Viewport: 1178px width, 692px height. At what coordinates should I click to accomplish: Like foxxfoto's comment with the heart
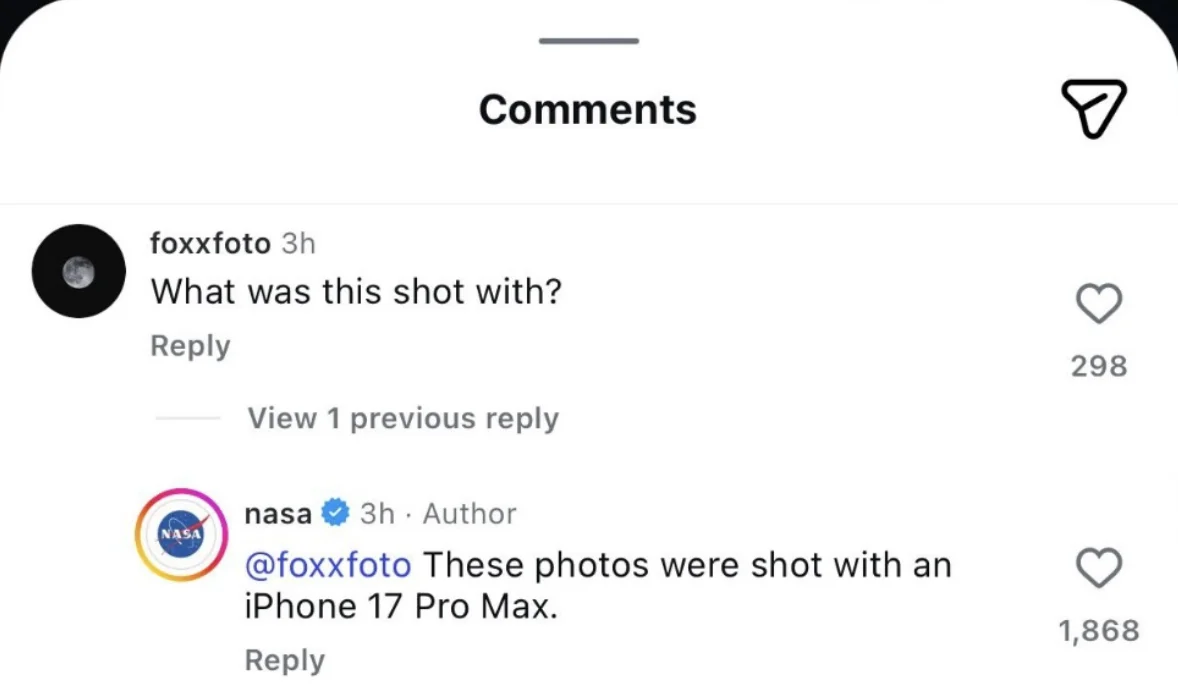[x=1099, y=303]
